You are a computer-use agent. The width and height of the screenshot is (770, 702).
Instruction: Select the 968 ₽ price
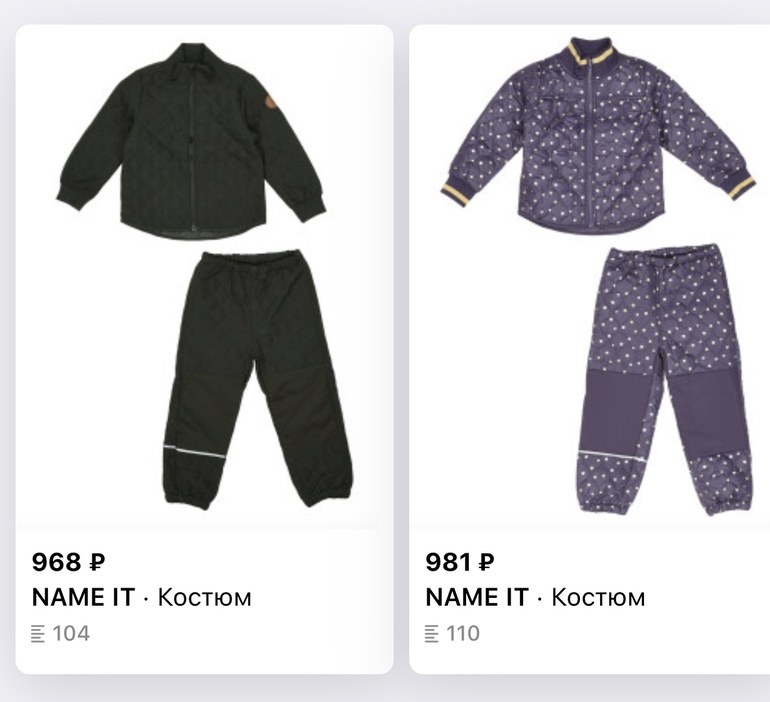[68, 562]
